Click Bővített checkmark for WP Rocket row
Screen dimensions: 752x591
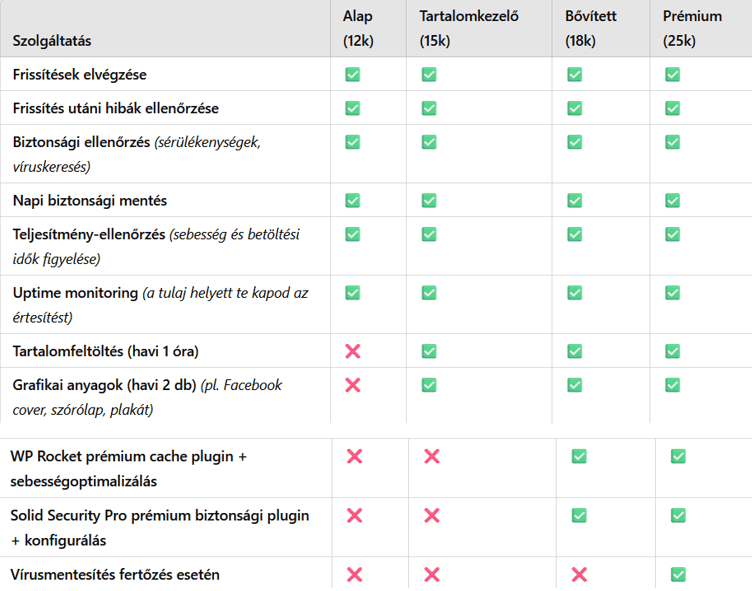click(x=579, y=456)
